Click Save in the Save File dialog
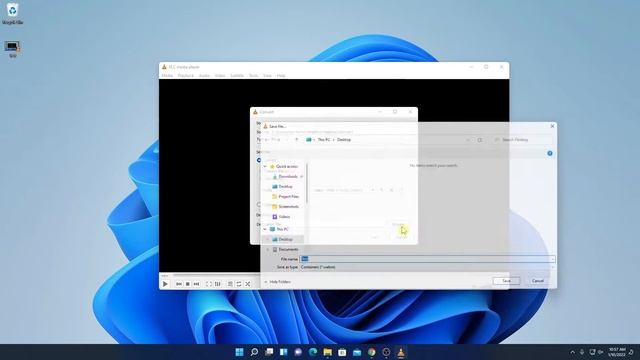 point(506,281)
